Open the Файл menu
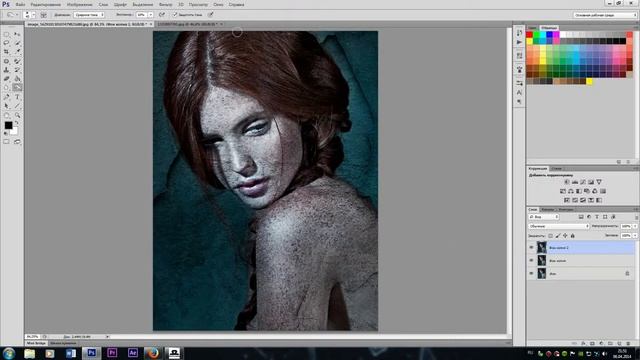This screenshot has width=640, height=360. click(20, 4)
